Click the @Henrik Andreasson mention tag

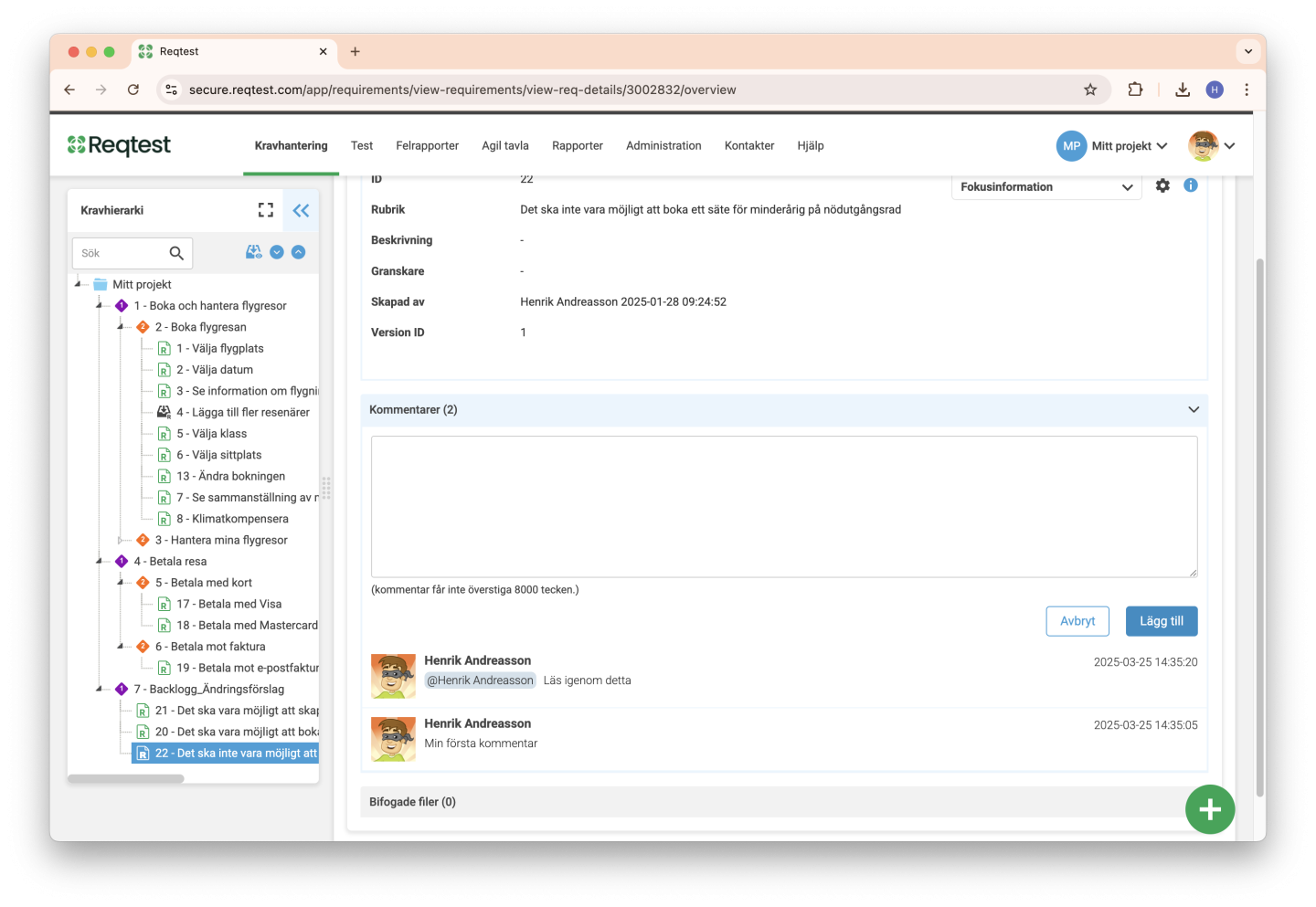click(480, 680)
